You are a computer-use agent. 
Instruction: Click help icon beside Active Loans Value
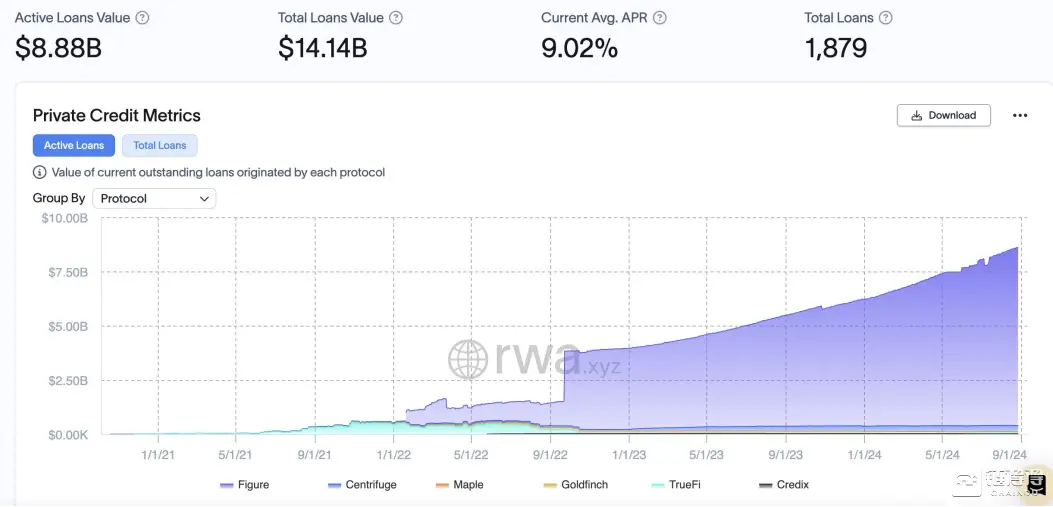[x=142, y=18]
